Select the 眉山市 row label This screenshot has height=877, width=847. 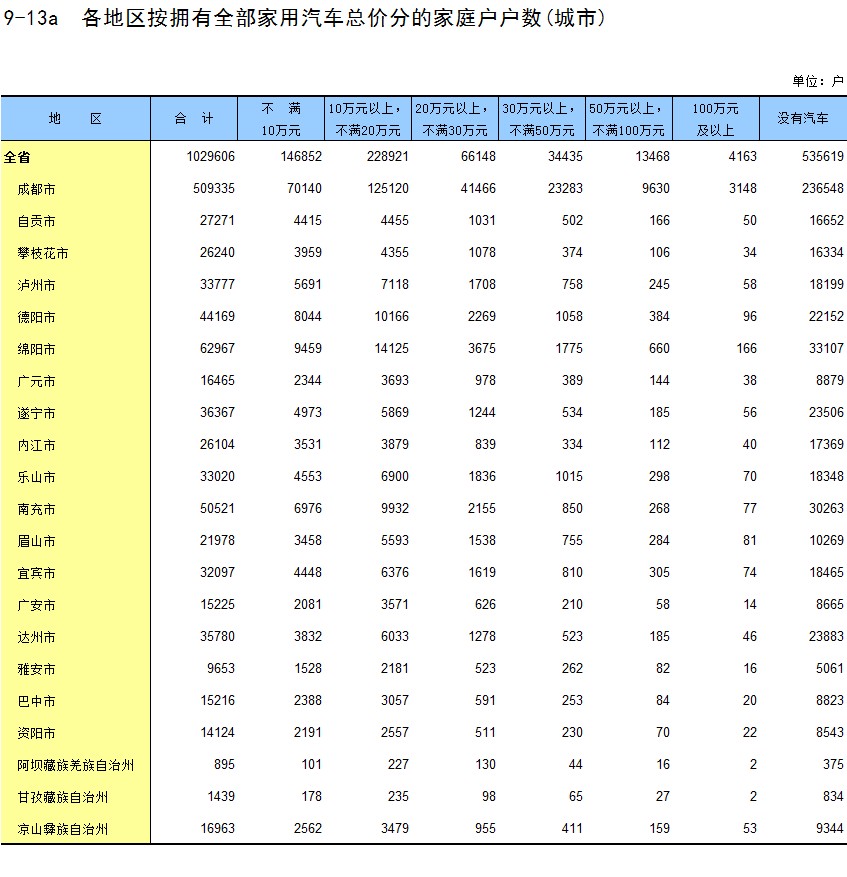[36, 541]
